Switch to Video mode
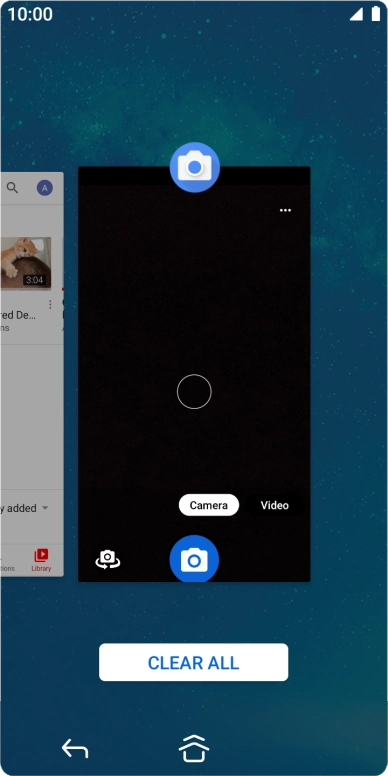Viewport: 388px width, 776px height. tap(275, 505)
